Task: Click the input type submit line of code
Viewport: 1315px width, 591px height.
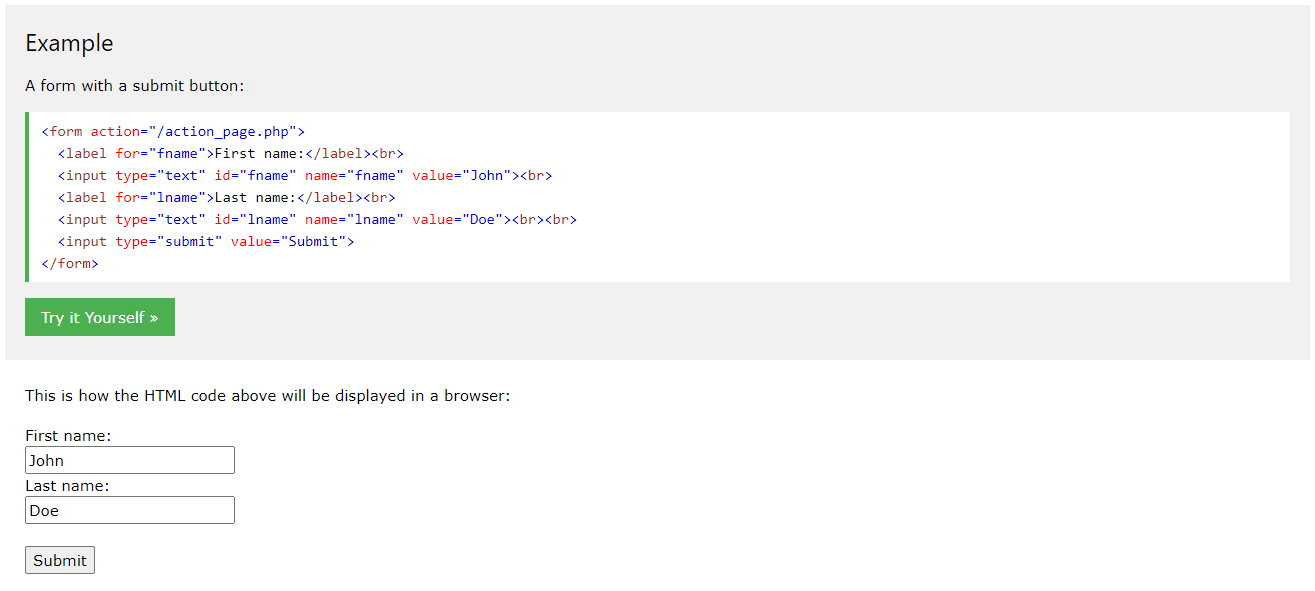Action: pos(205,240)
